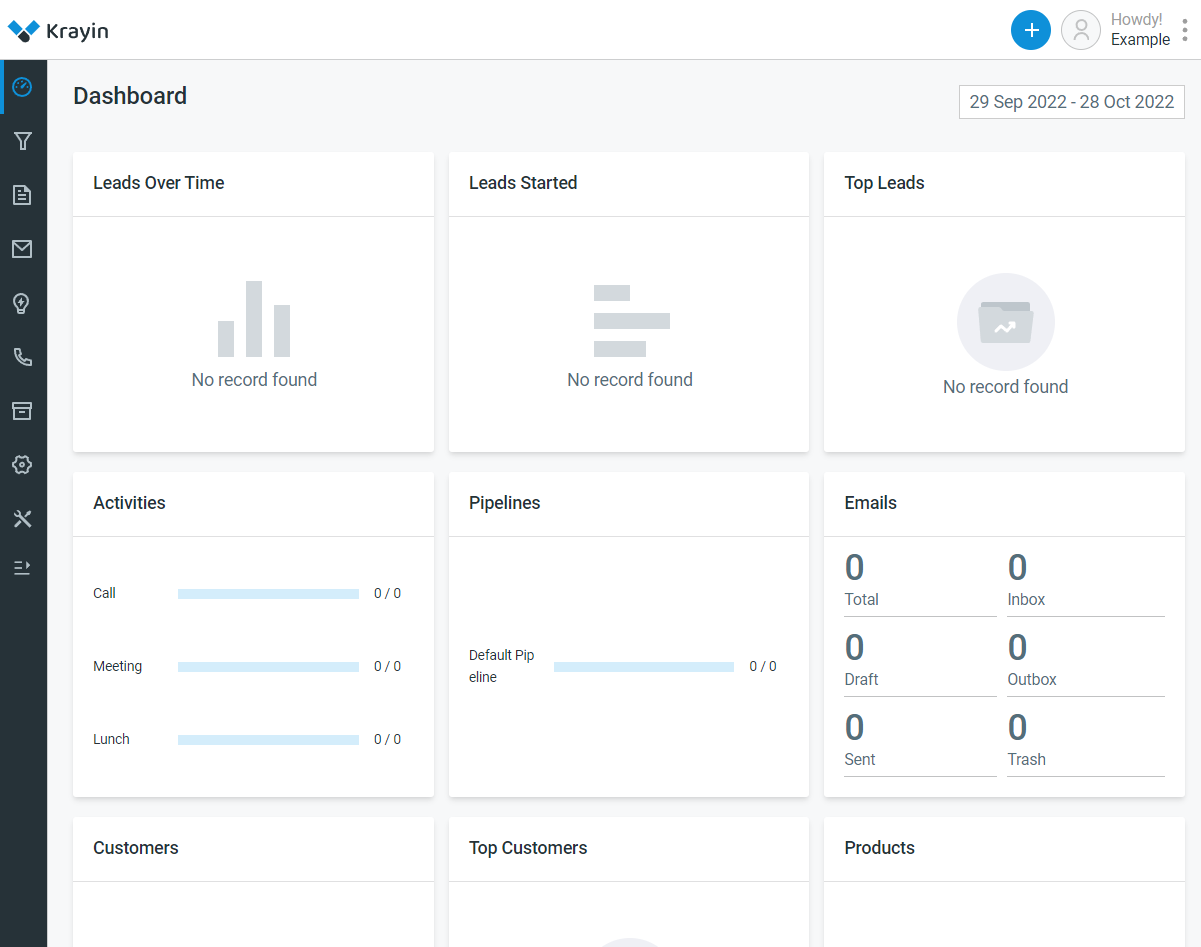This screenshot has width=1201, height=947.
Task: Select the Inbox email count
Action: click(x=1017, y=568)
